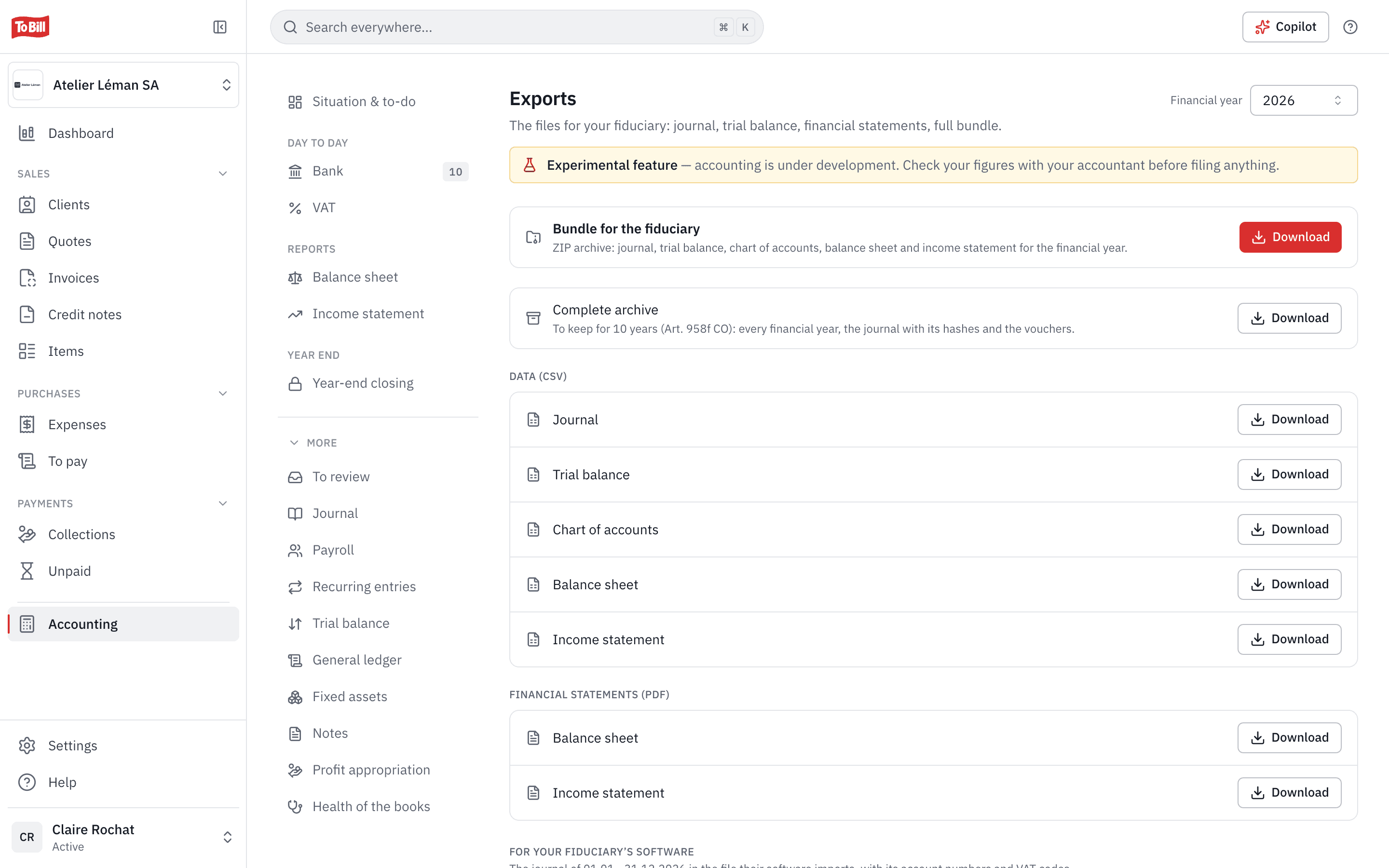The width and height of the screenshot is (1389, 868).
Task: Click the To pay scroll icon
Action: click(27, 461)
